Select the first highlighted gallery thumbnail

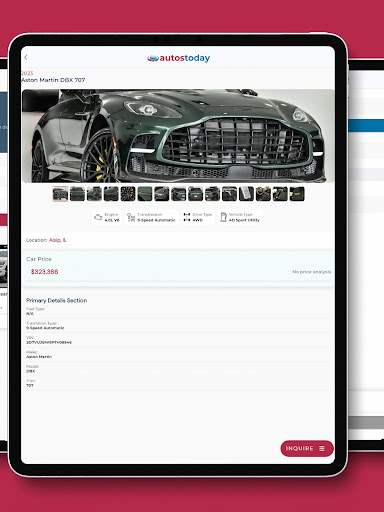pos(60,194)
